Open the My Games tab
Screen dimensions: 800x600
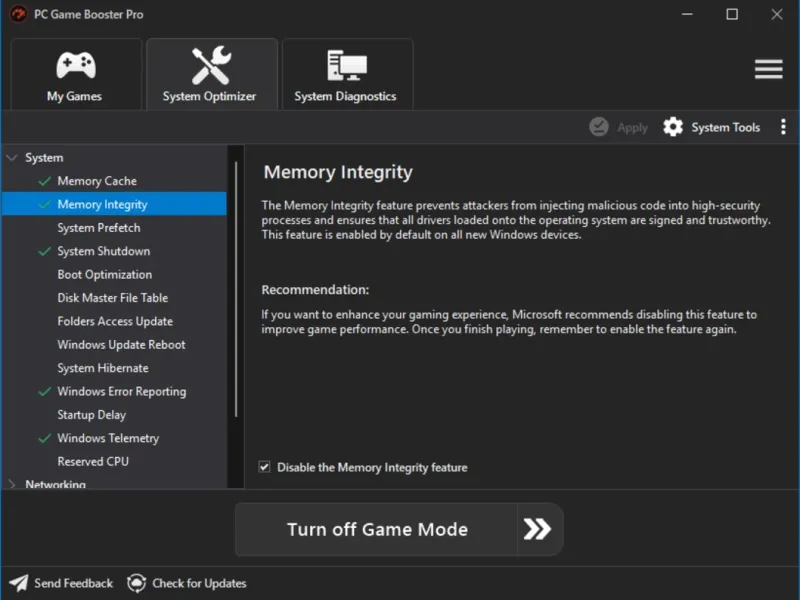point(76,74)
